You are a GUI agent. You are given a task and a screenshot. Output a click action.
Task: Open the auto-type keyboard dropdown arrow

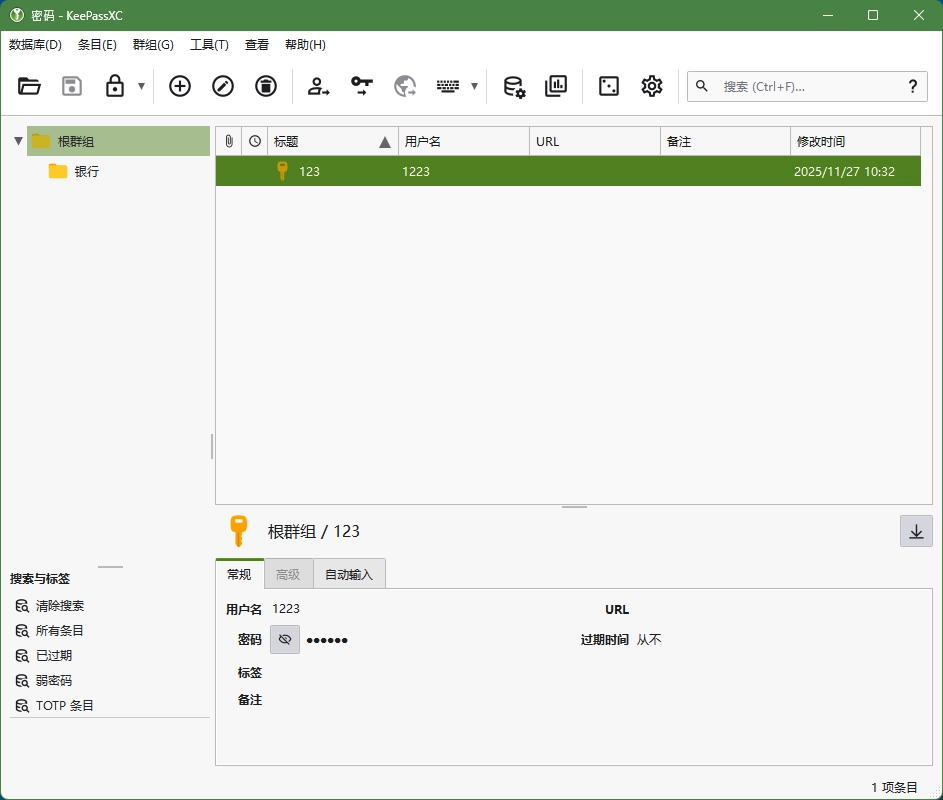(474, 86)
